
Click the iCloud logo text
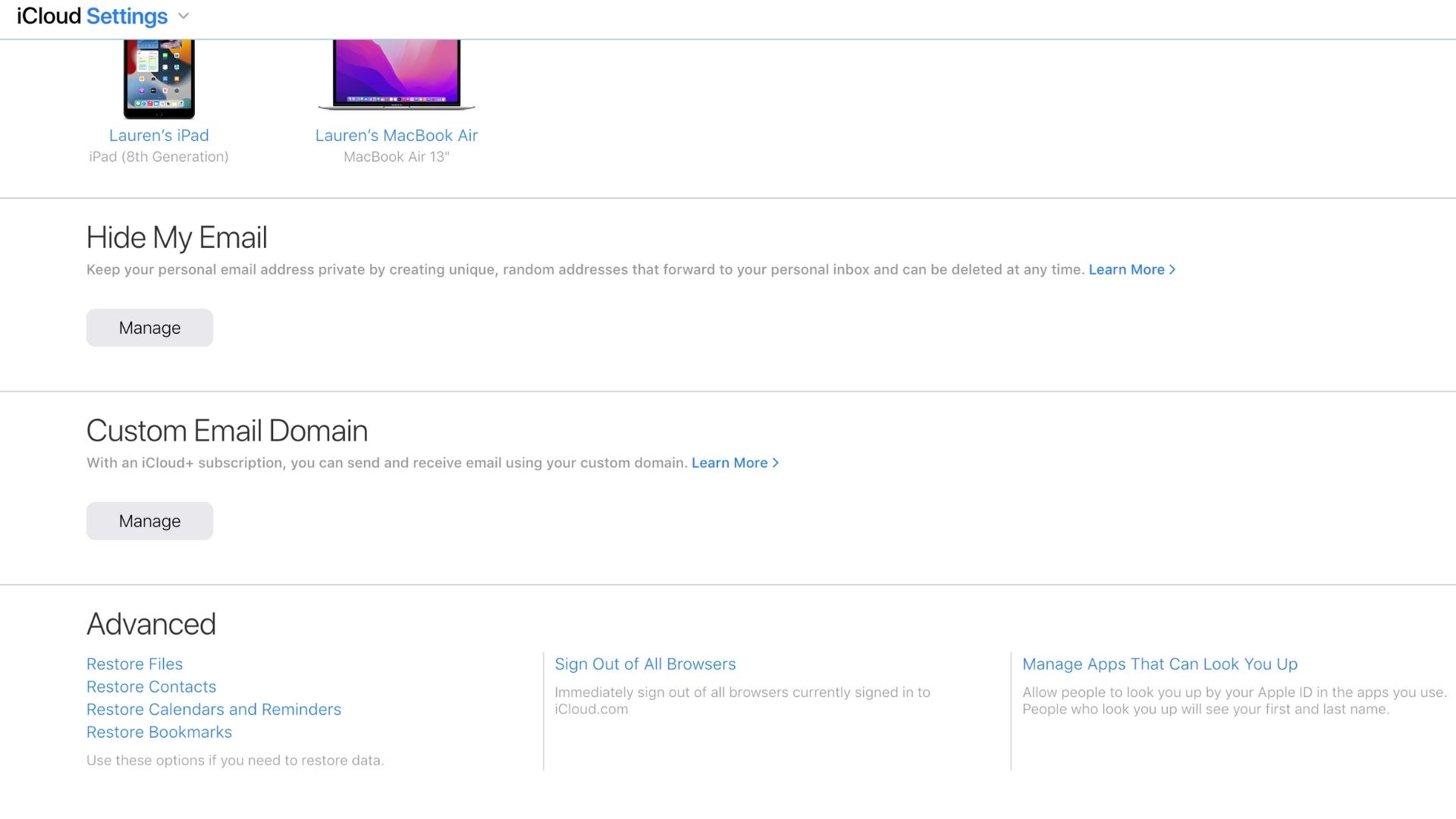[x=49, y=16]
